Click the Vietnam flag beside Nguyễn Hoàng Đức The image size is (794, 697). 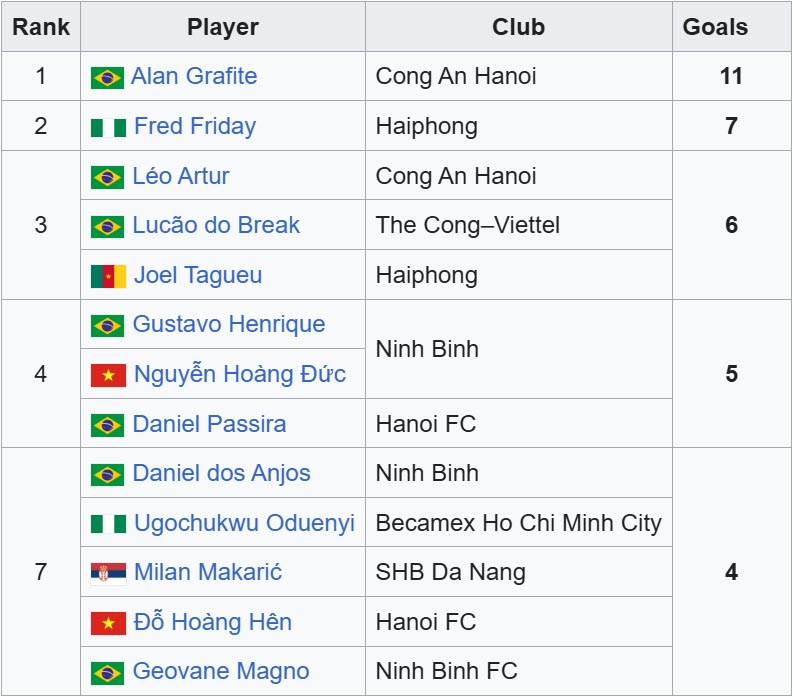coord(108,375)
